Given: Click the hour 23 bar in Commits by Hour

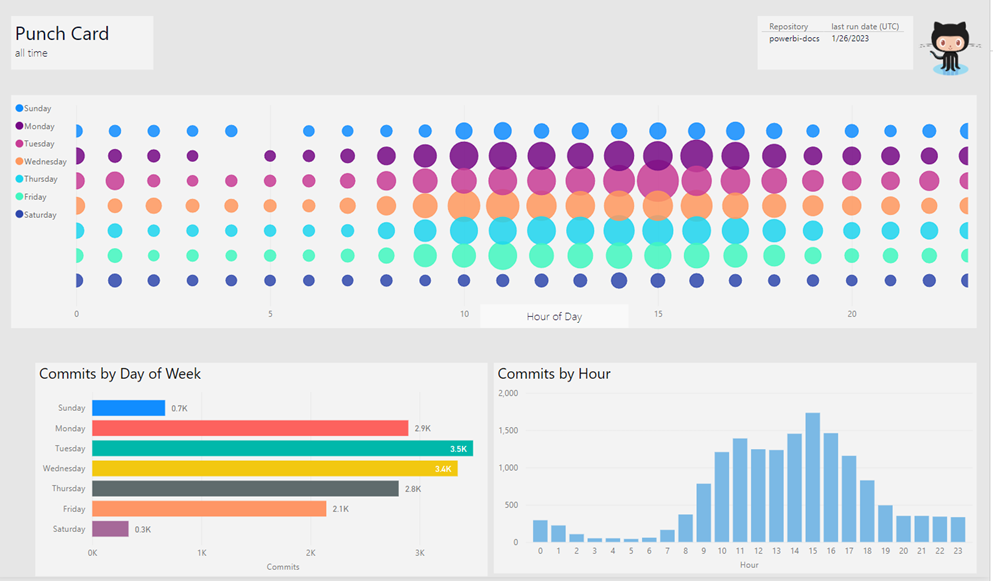Looking at the screenshot, I should pos(958,530).
